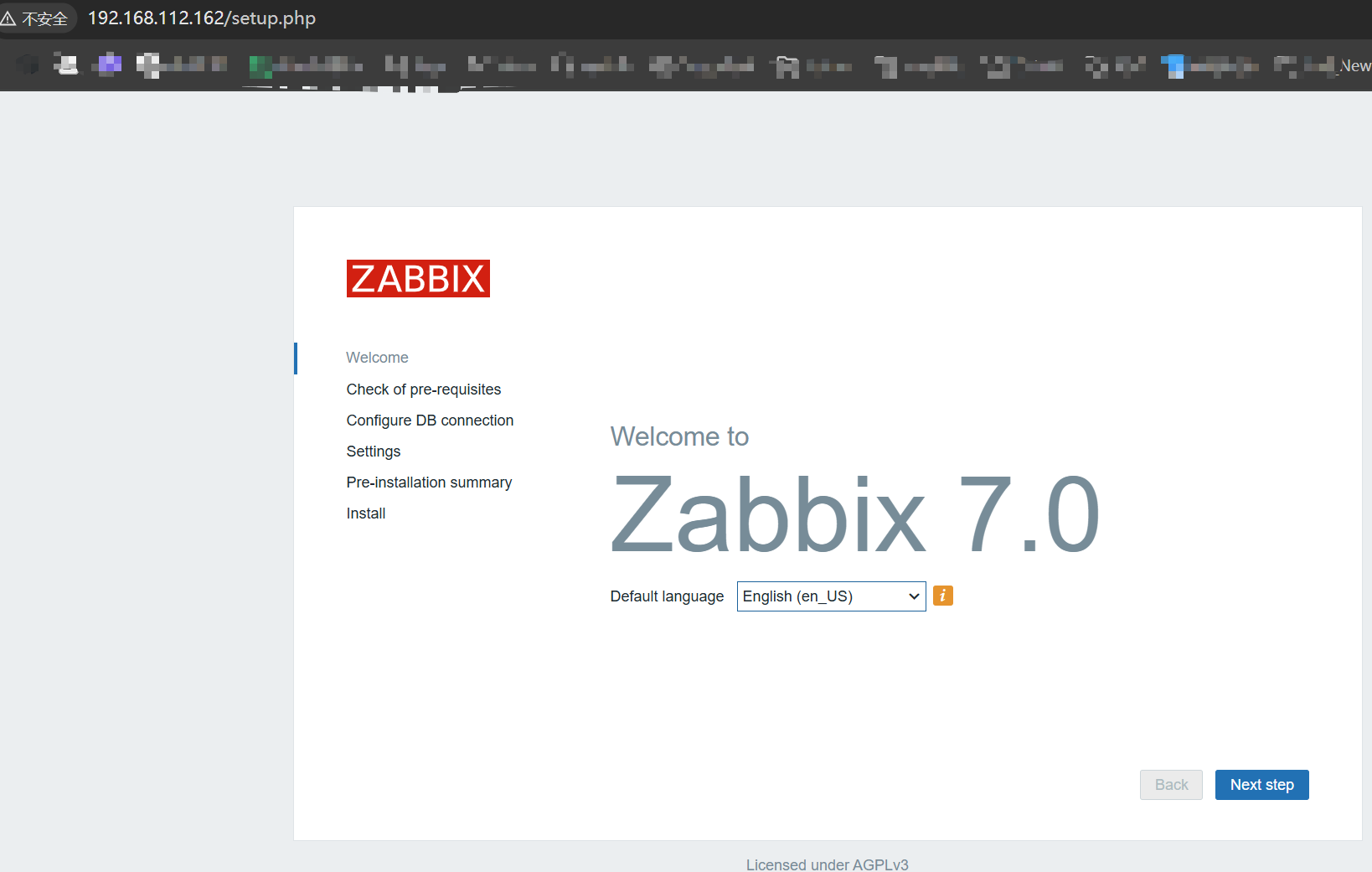This screenshot has height=872, width=1372.
Task: Click the blue bookmark icon on bookmarks bar
Action: pos(1175,65)
